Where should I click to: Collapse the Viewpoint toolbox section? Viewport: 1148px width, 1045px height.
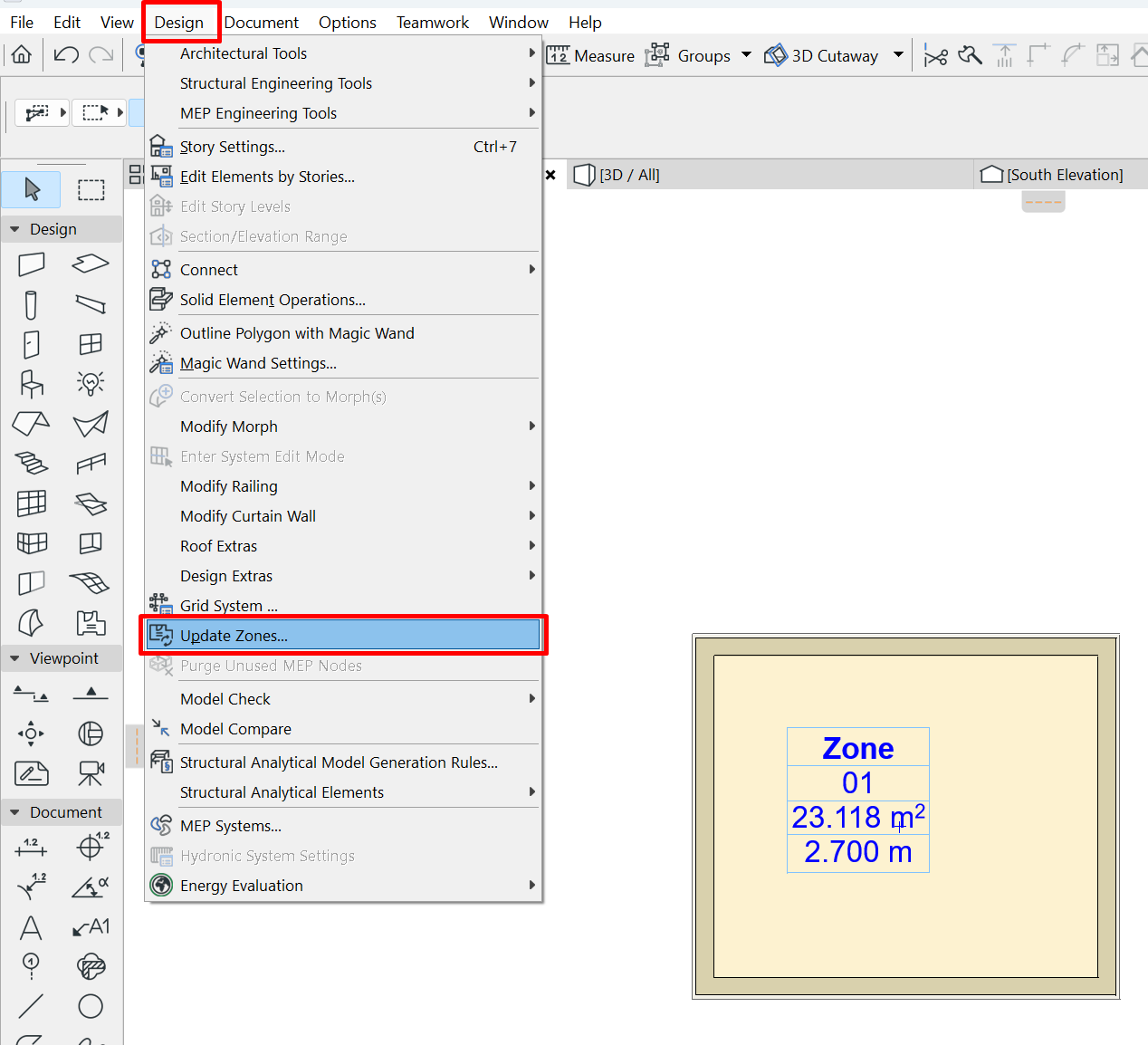[x=14, y=658]
